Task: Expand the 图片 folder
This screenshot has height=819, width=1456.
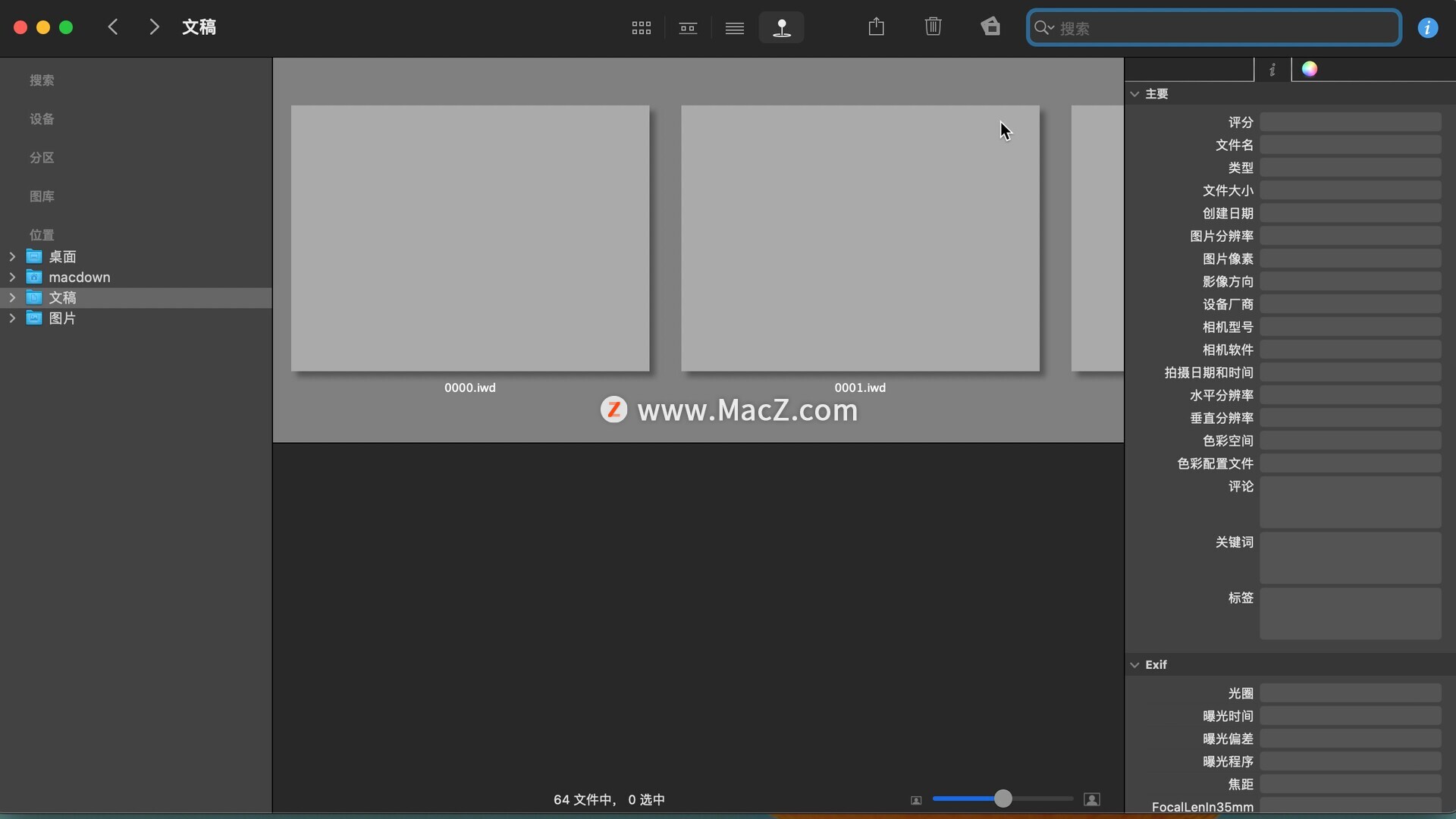Action: pyautogui.click(x=12, y=318)
